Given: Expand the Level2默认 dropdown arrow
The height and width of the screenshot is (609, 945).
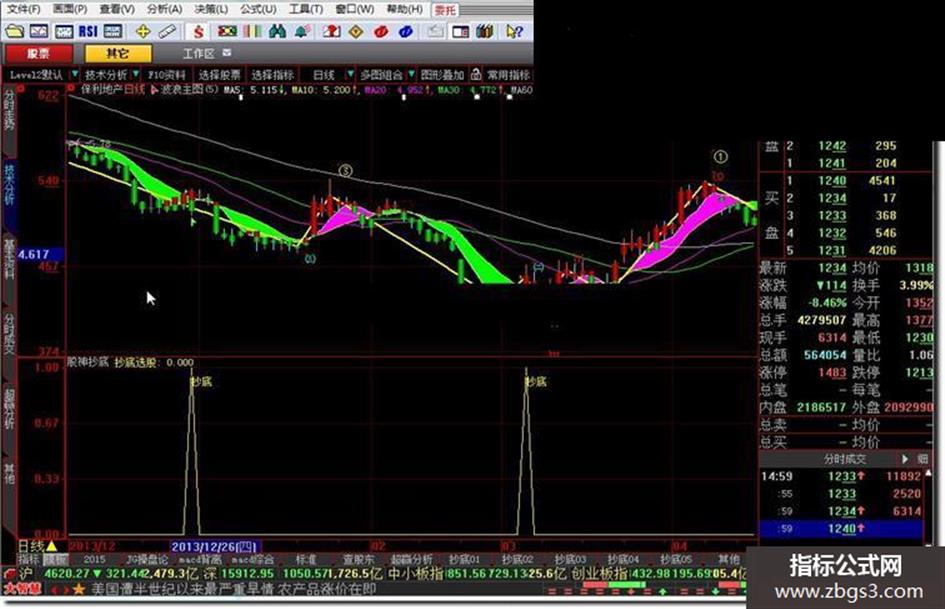Looking at the screenshot, I should pos(75,74).
